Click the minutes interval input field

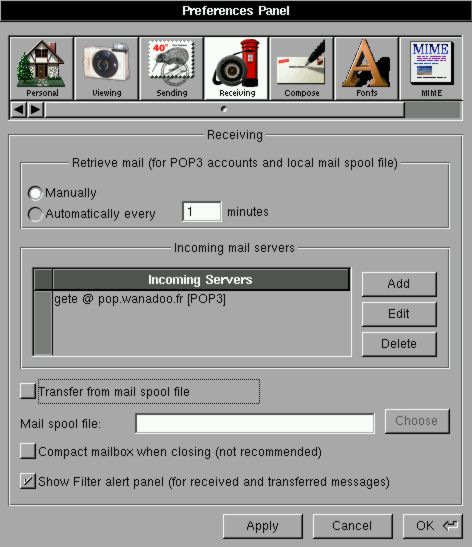[x=202, y=211]
